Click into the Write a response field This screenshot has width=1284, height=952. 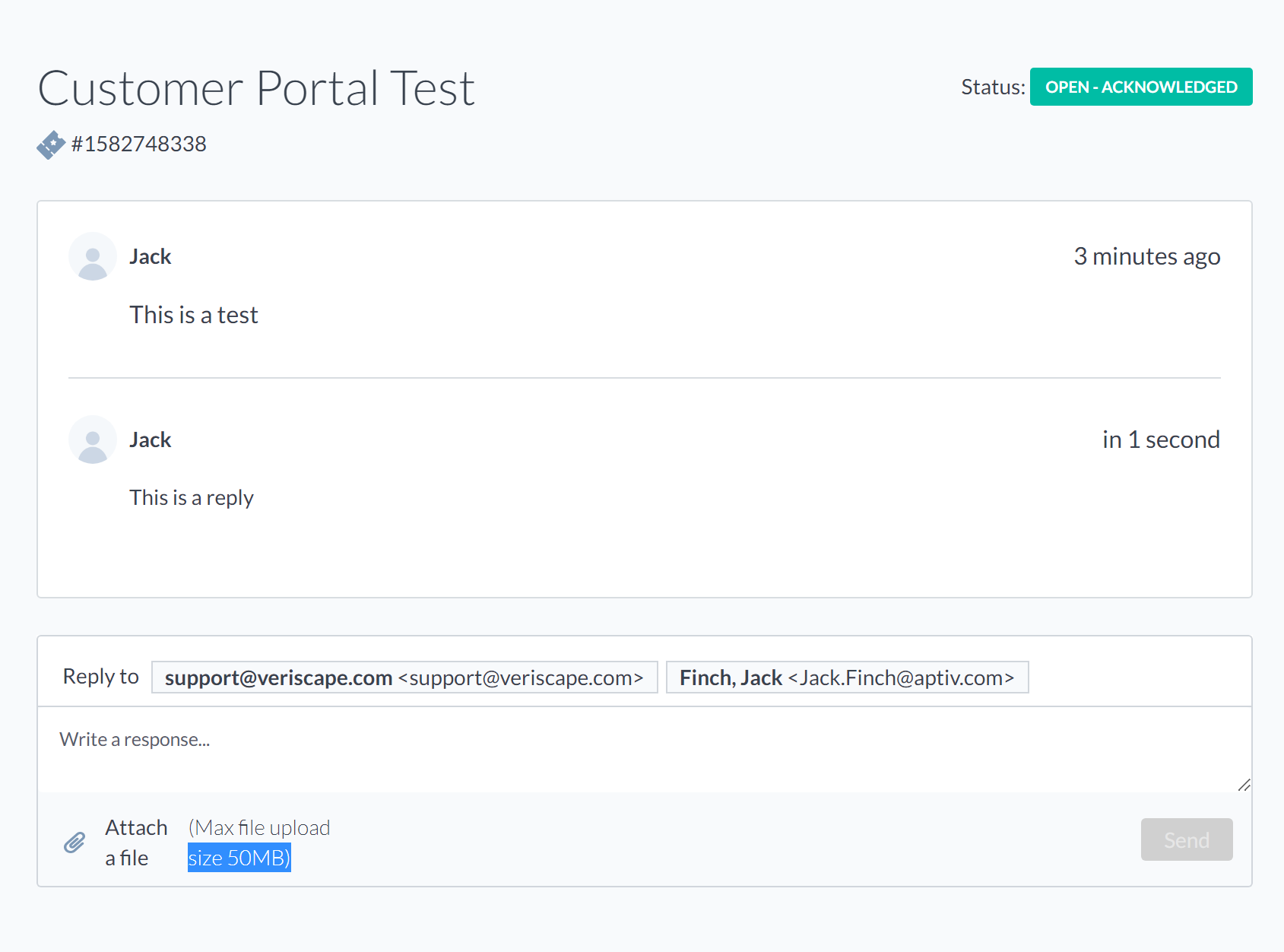point(643,749)
